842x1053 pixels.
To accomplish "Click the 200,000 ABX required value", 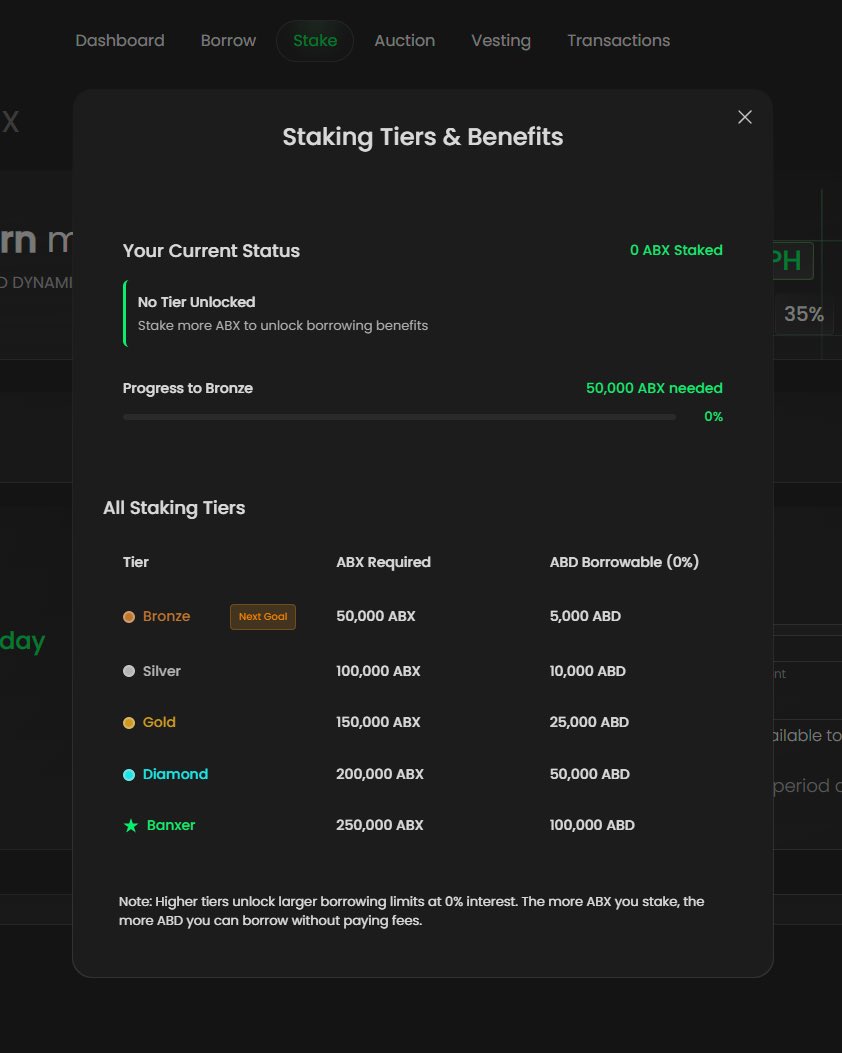I will [x=380, y=774].
